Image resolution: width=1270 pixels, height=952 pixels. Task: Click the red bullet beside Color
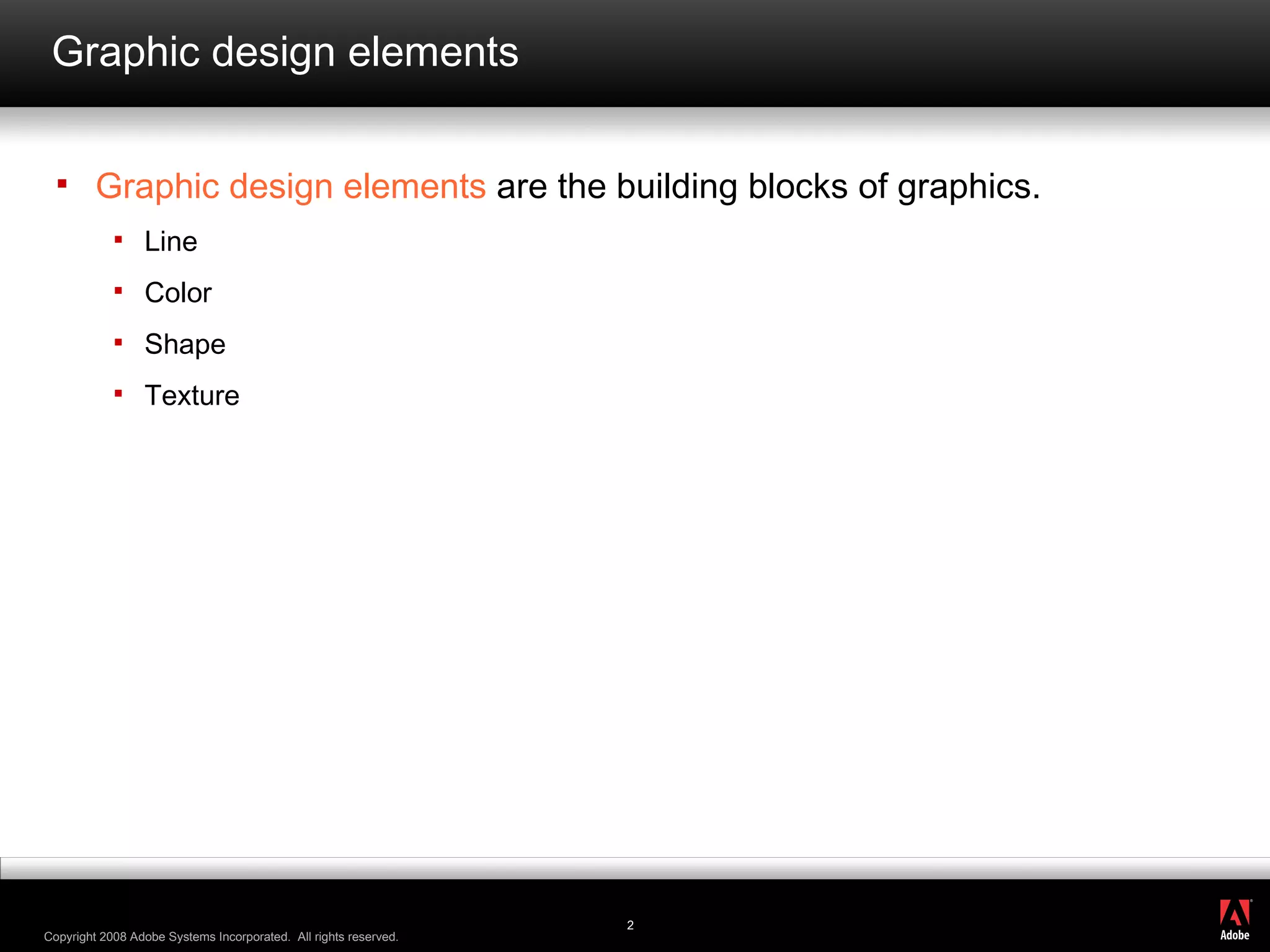(118, 291)
